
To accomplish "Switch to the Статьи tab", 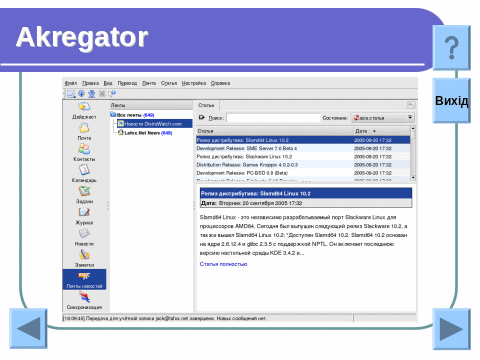I will [206, 105].
